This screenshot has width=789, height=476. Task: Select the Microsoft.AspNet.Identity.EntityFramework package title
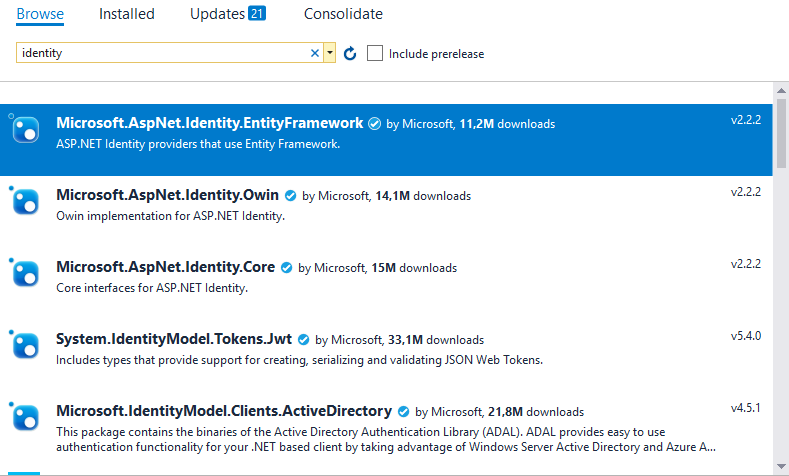point(209,123)
